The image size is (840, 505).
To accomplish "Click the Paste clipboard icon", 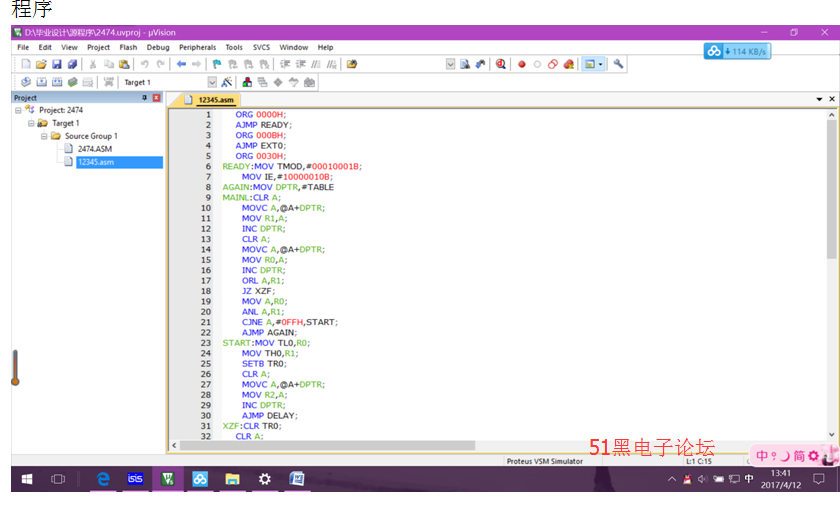I will pyautogui.click(x=124, y=64).
